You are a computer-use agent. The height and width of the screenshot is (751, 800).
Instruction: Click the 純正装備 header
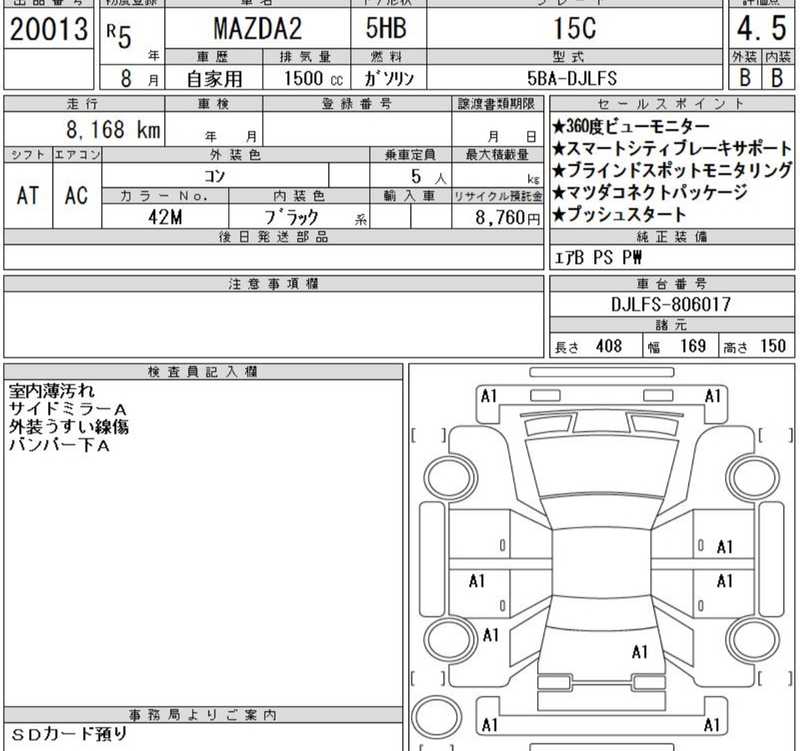671,237
